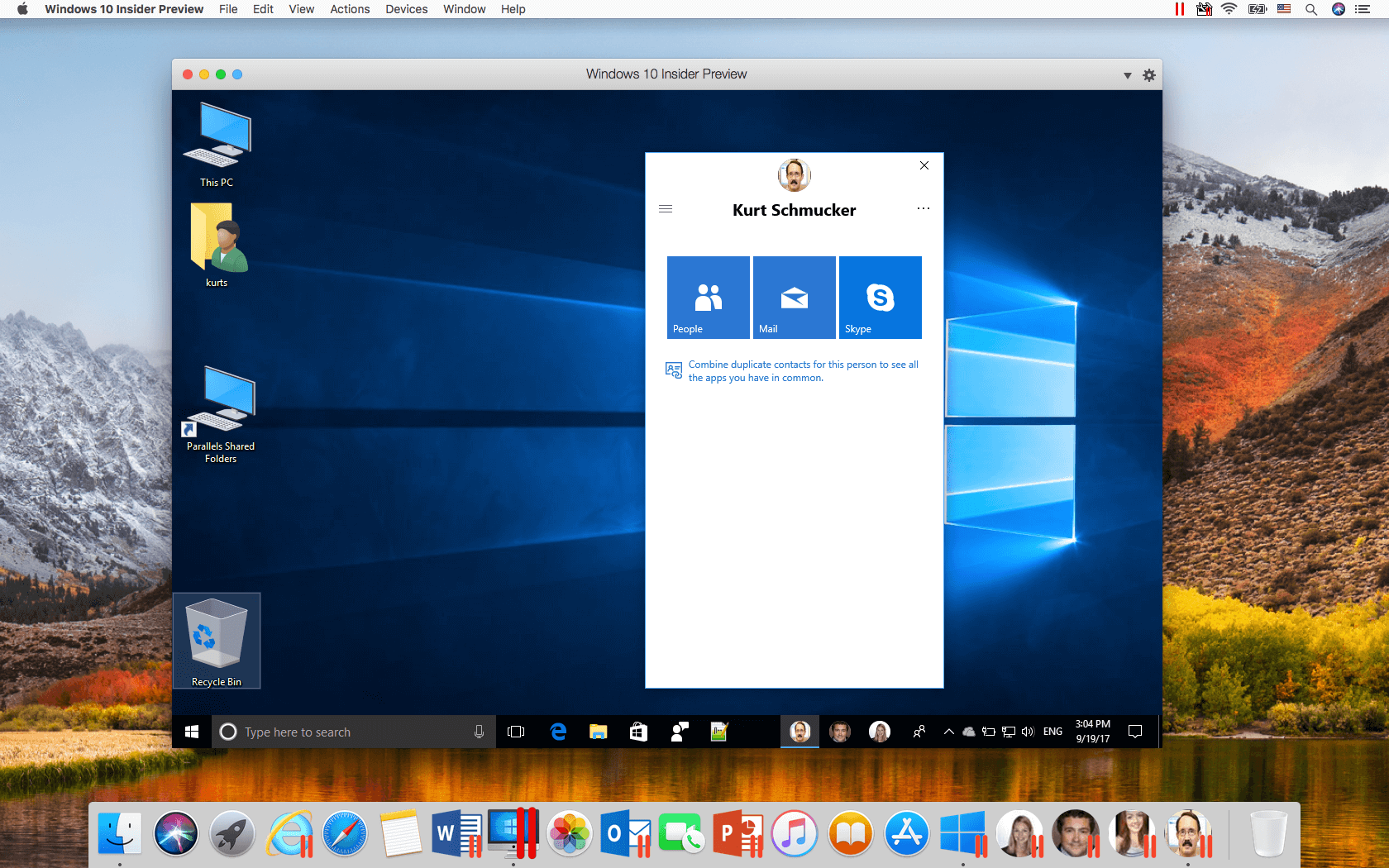The image size is (1389, 868).
Task: Open the green notepad app on the taskbar
Action: [x=719, y=732]
